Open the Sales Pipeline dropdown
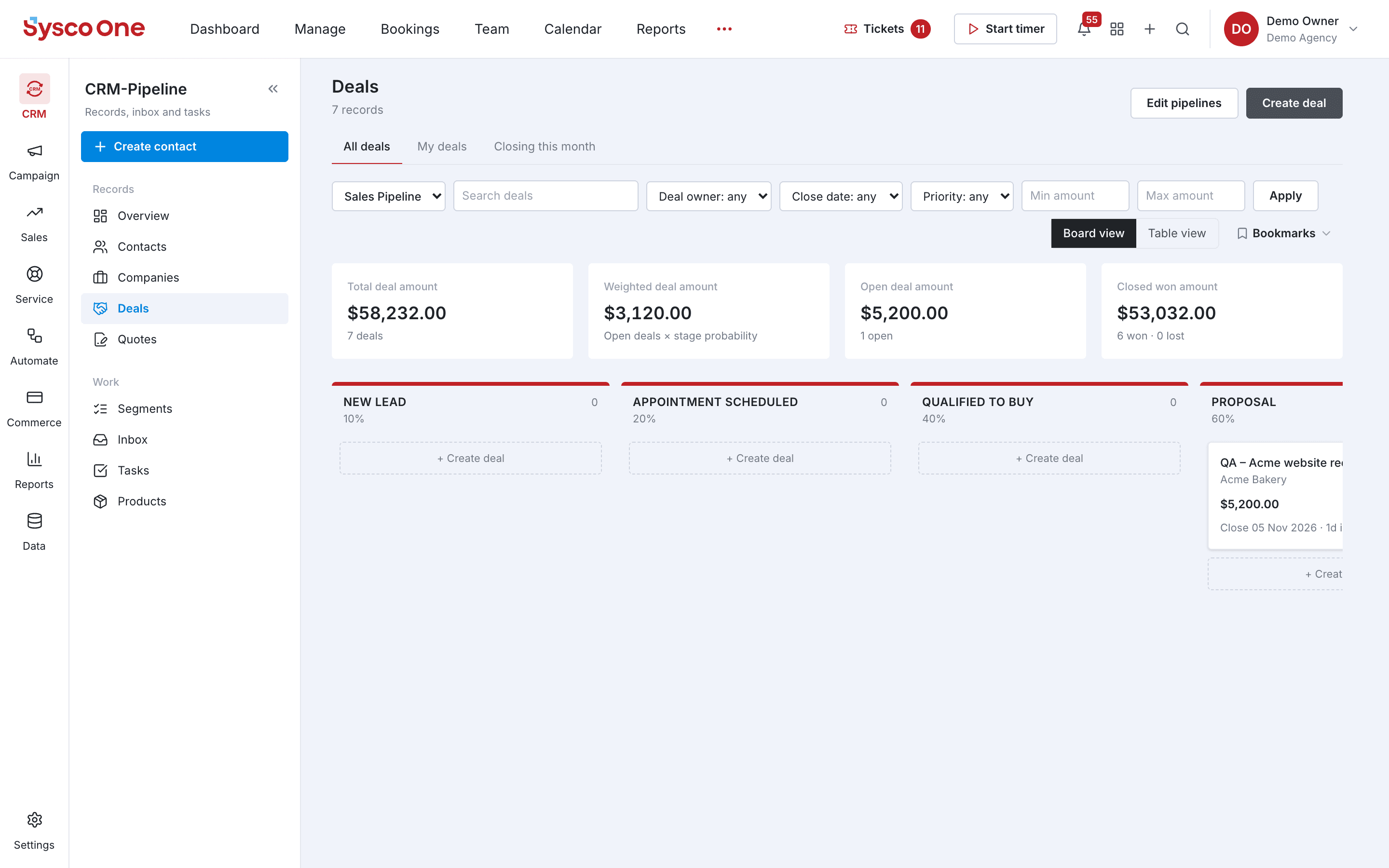Image resolution: width=1389 pixels, height=868 pixels. tap(389, 196)
